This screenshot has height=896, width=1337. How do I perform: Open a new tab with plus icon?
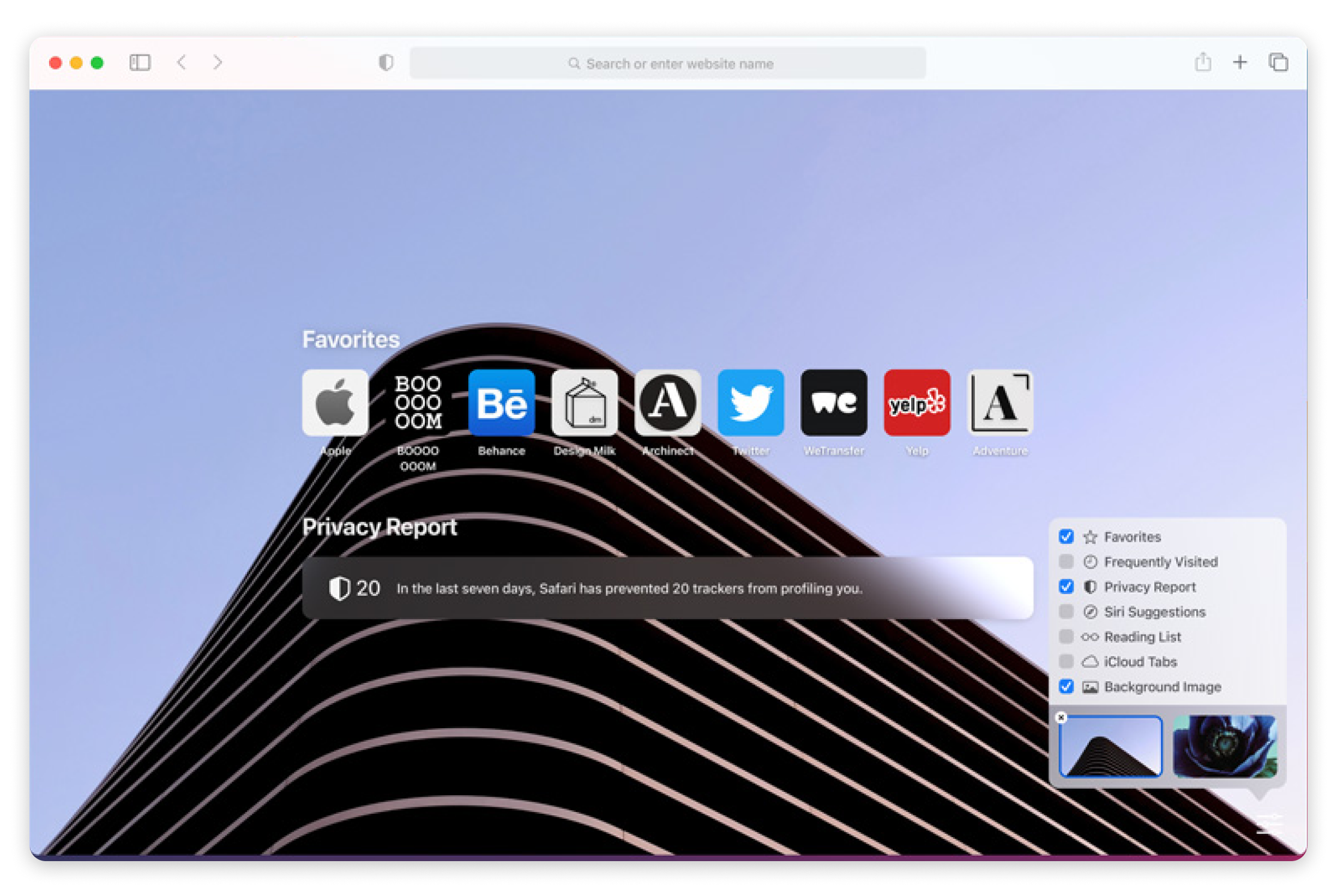(1240, 62)
